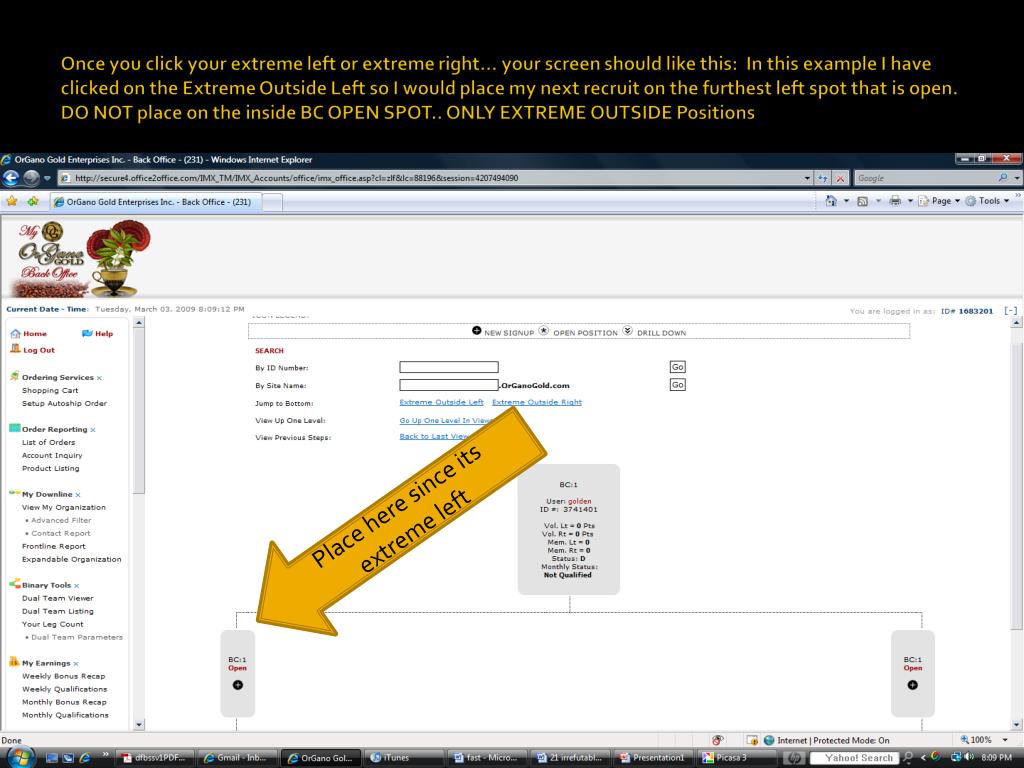Open the Tools menu
Image resolution: width=1024 pixels, height=768 pixels.
coord(988,201)
